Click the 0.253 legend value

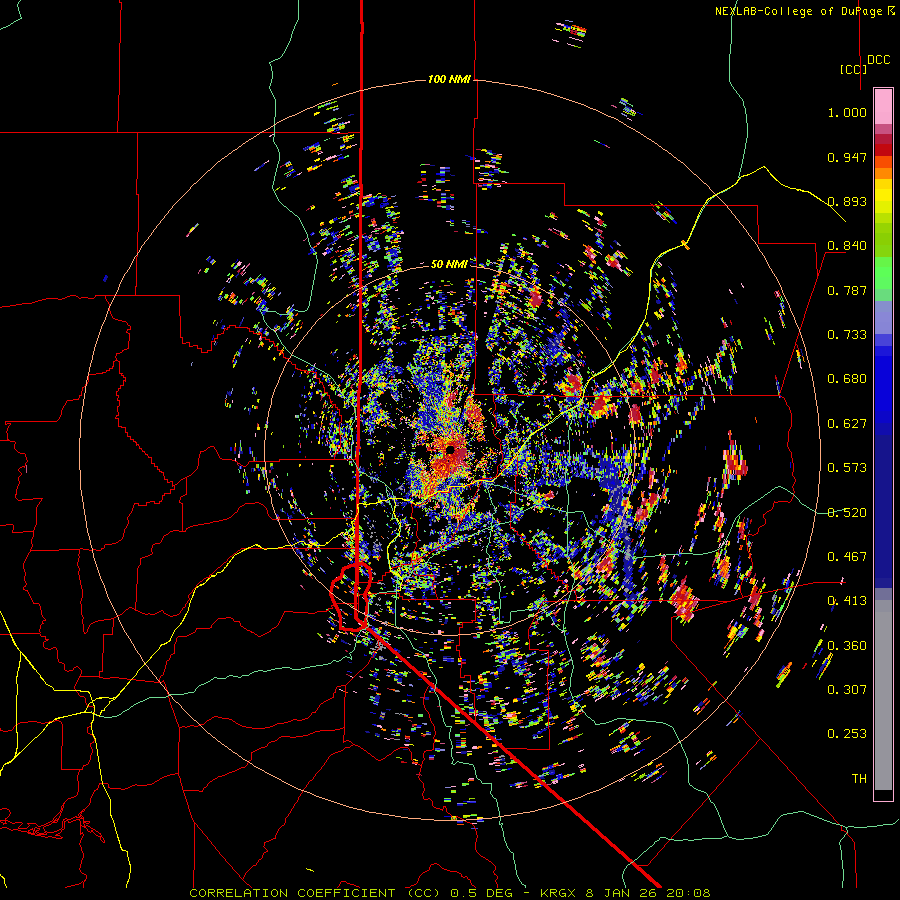847,734
